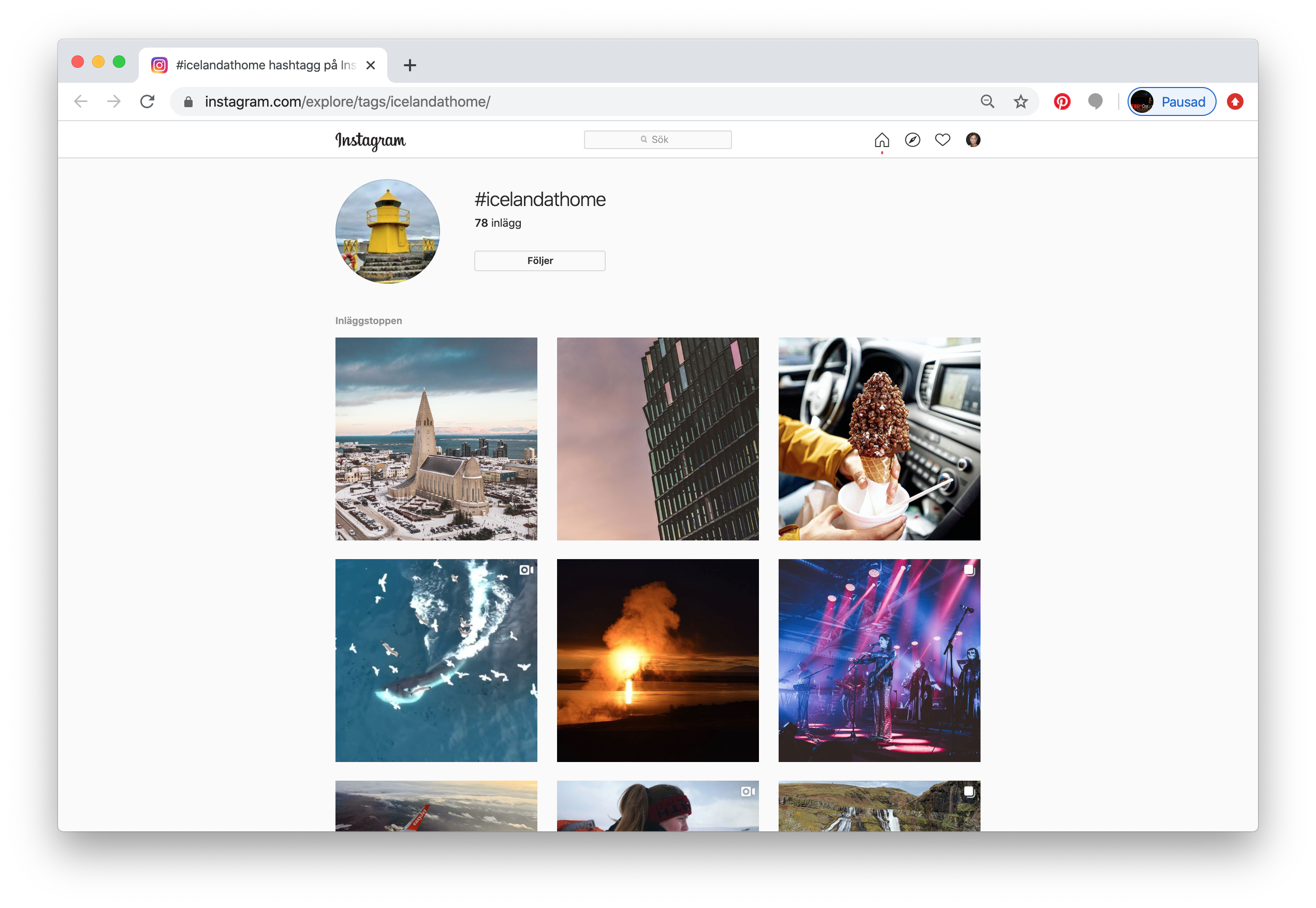Open the Hallgrímskirkja church aerial photo

436,438
